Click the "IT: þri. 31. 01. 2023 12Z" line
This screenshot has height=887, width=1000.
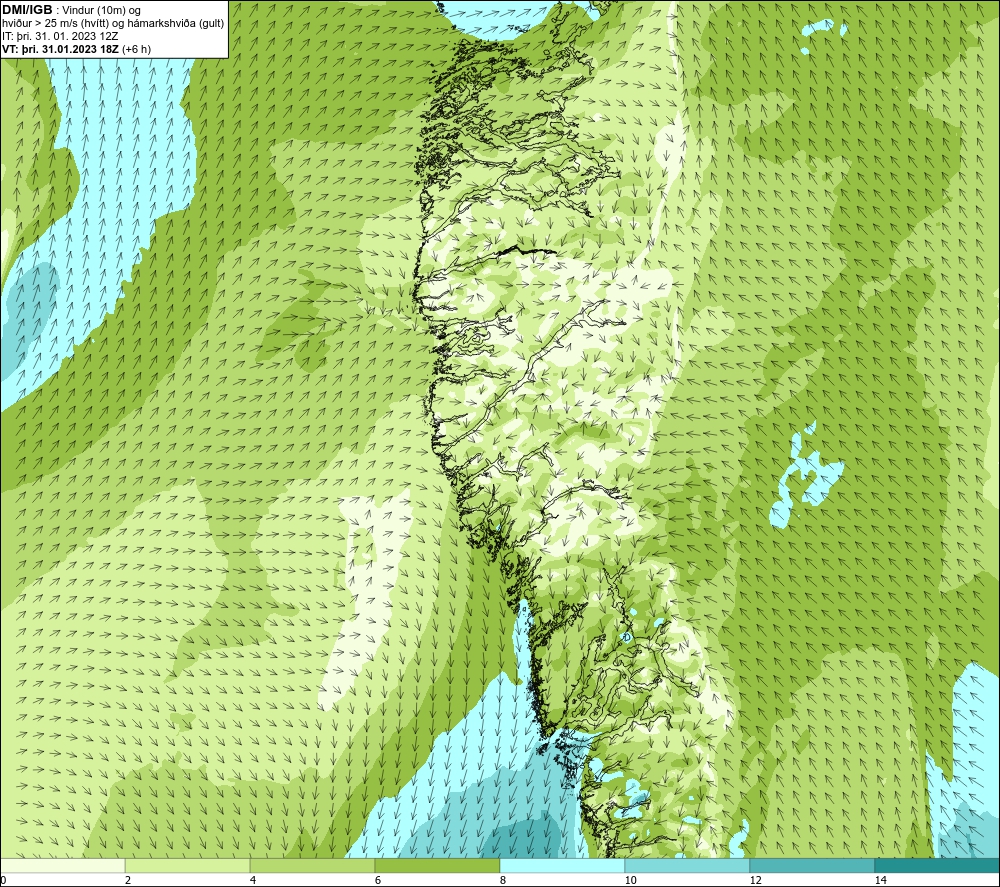pos(60,36)
